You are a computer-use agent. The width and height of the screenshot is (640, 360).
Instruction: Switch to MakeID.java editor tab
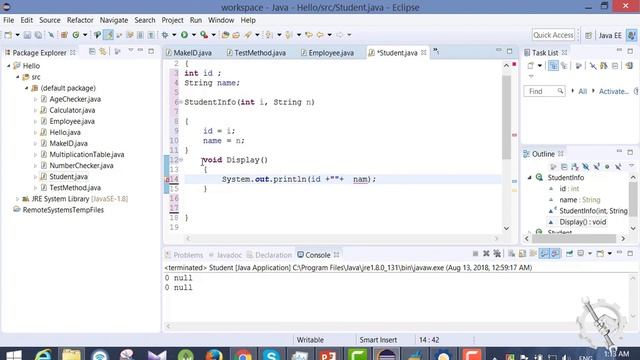pos(189,53)
